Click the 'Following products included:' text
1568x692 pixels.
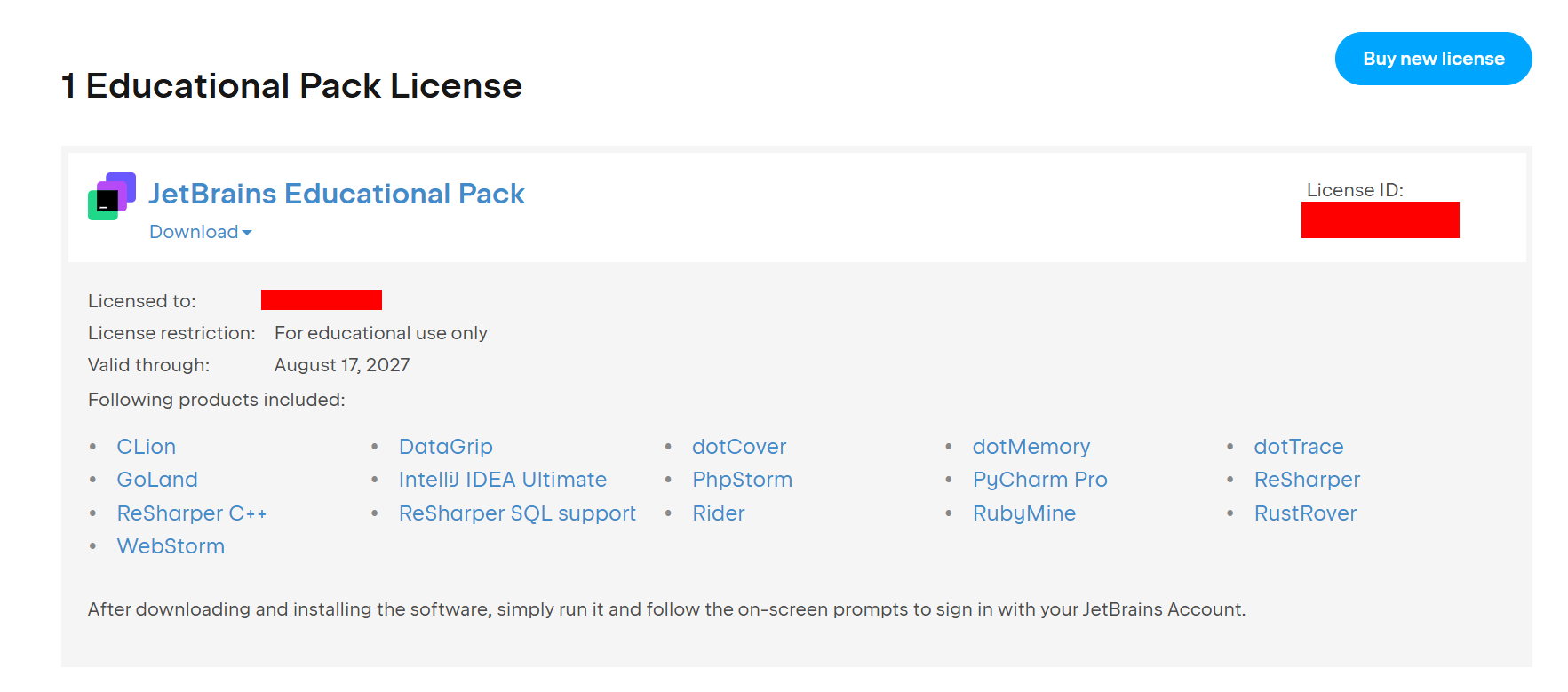point(217,400)
